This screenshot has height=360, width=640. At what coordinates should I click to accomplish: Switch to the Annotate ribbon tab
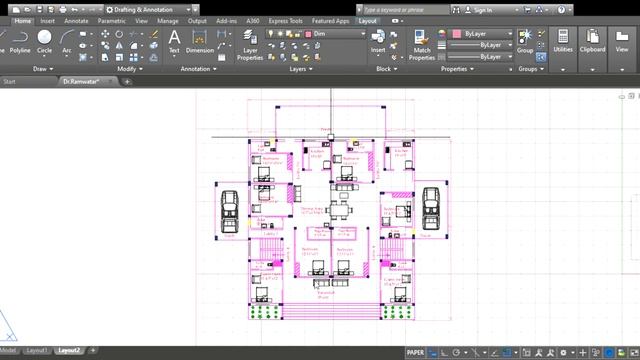(x=76, y=21)
